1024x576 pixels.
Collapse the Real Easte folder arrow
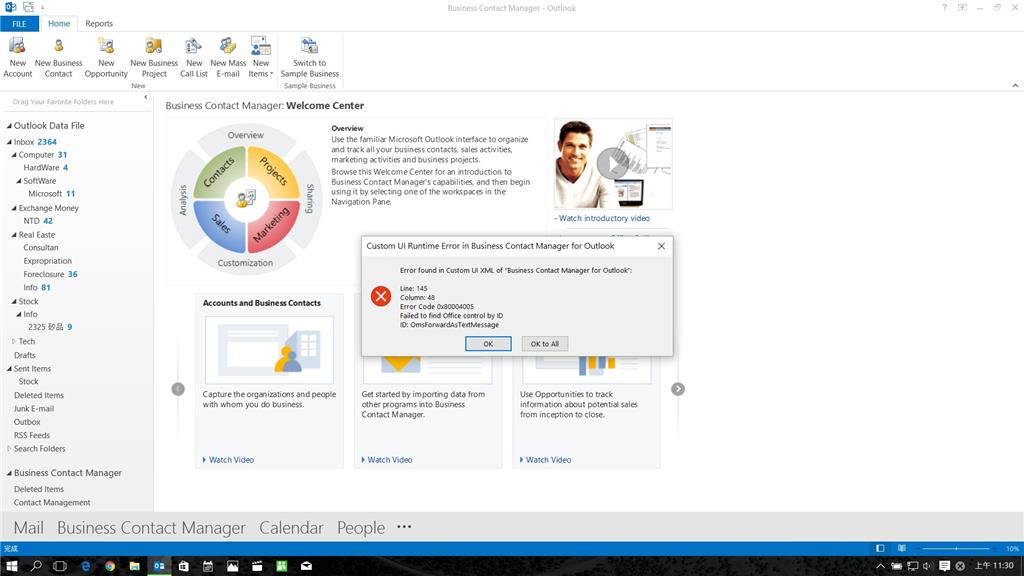(14, 235)
